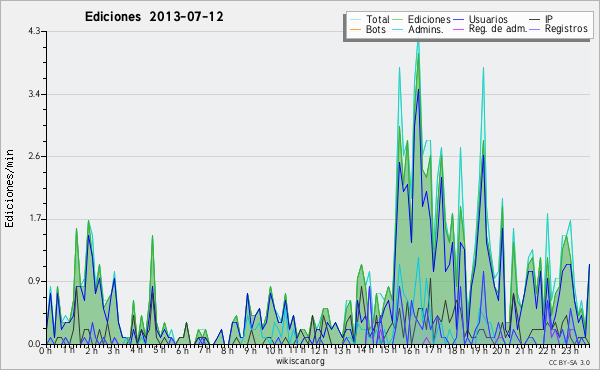Click the y-axis value 1.7
The image size is (600, 370).
coord(34,219)
